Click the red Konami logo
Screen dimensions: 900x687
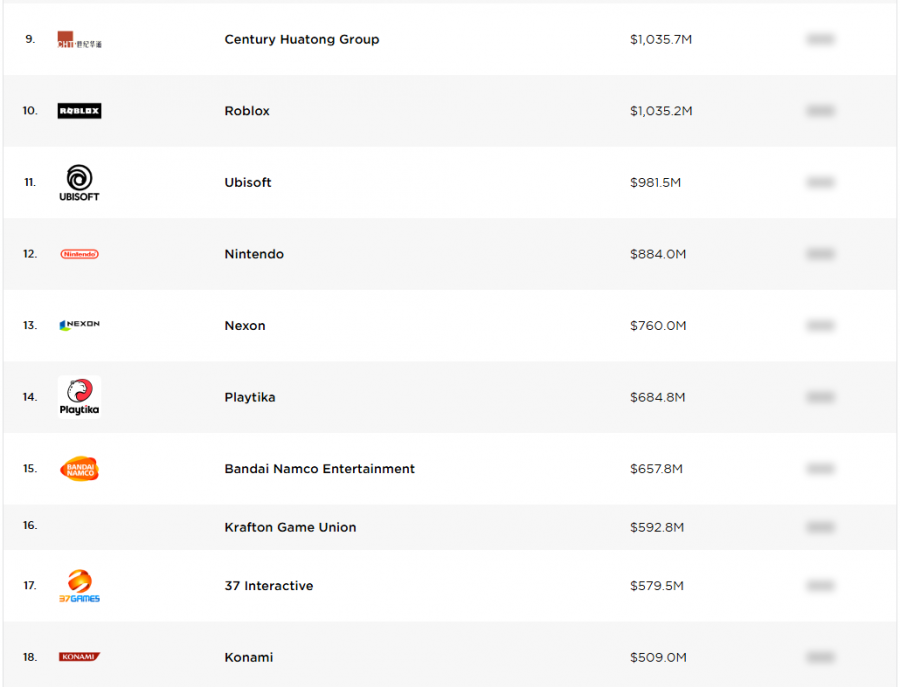click(79, 657)
